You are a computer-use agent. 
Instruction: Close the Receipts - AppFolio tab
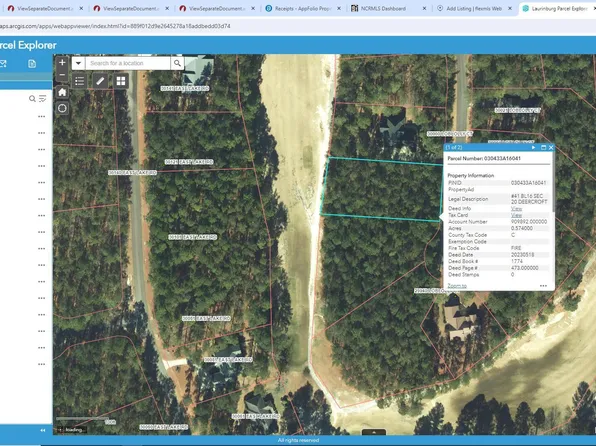pyautogui.click(x=339, y=8)
